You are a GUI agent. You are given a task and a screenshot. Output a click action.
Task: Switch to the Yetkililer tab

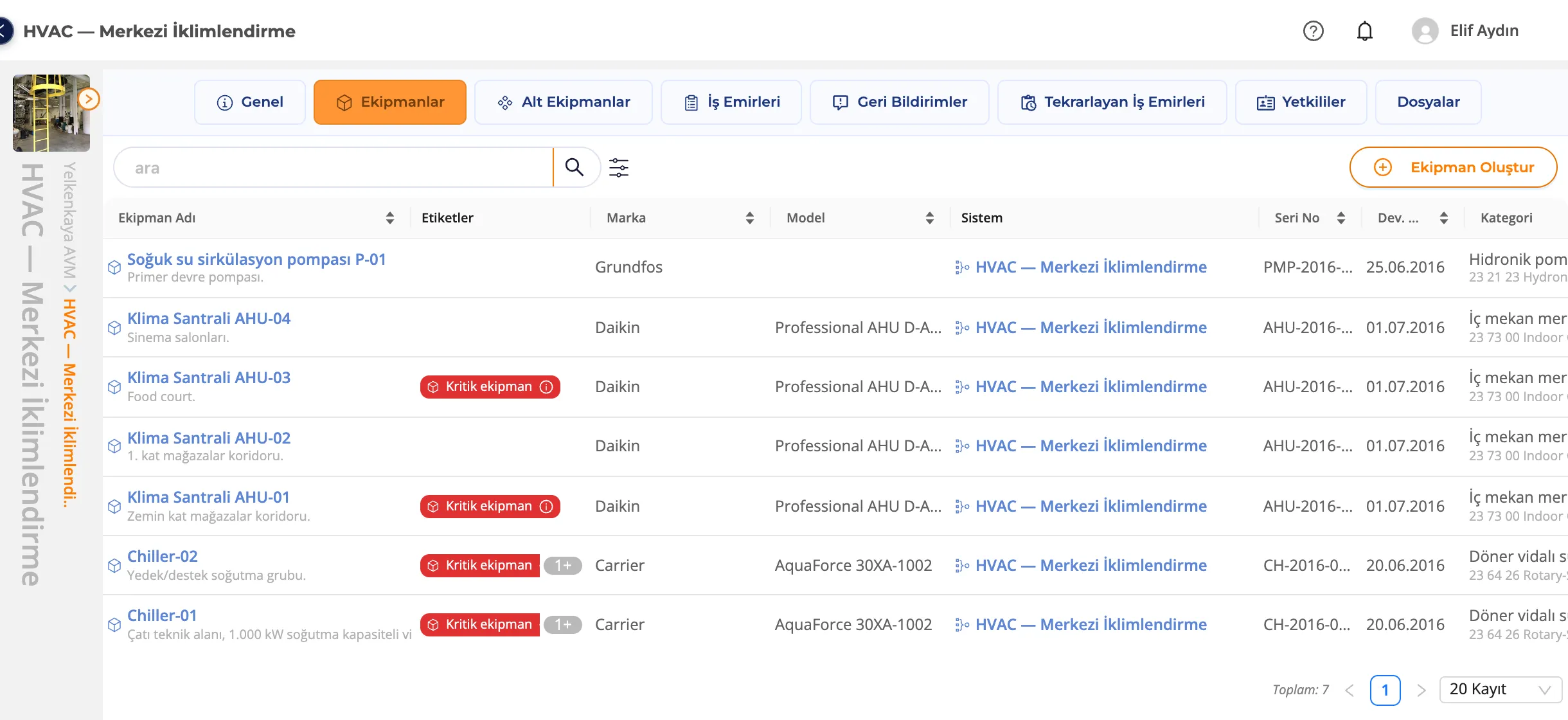coord(1301,102)
